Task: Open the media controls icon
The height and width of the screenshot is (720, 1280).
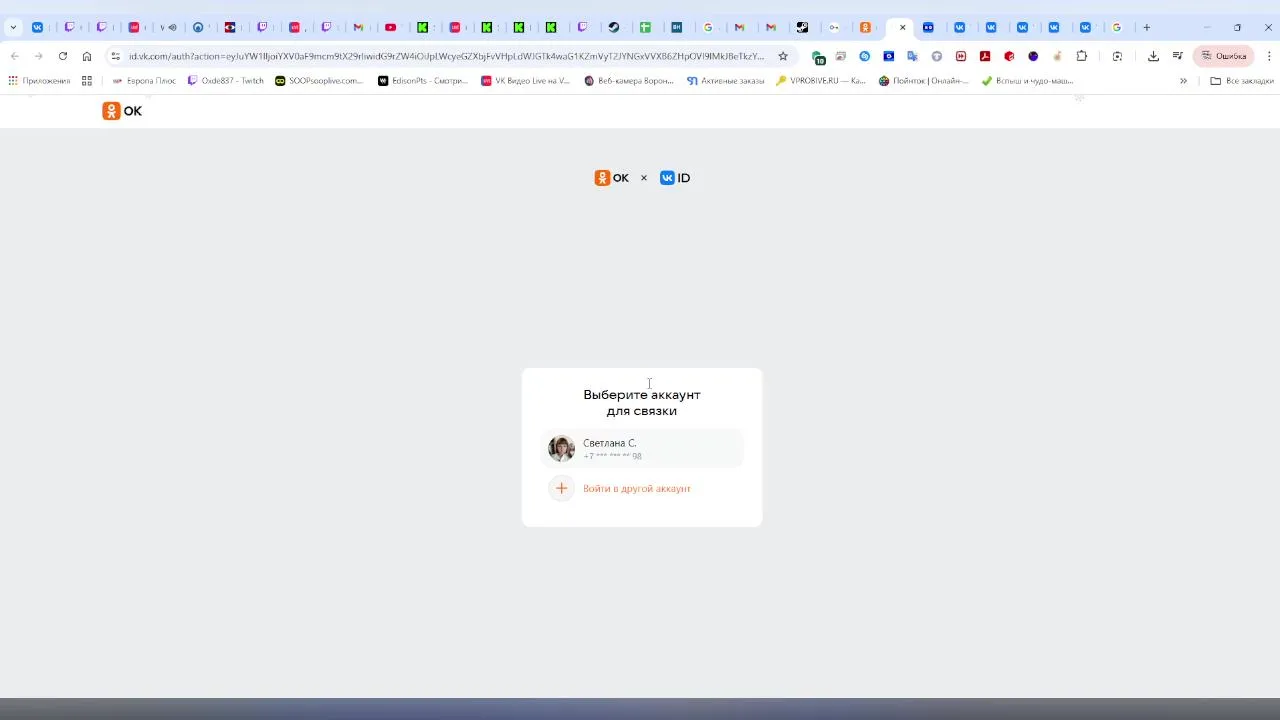Action: (1178, 56)
